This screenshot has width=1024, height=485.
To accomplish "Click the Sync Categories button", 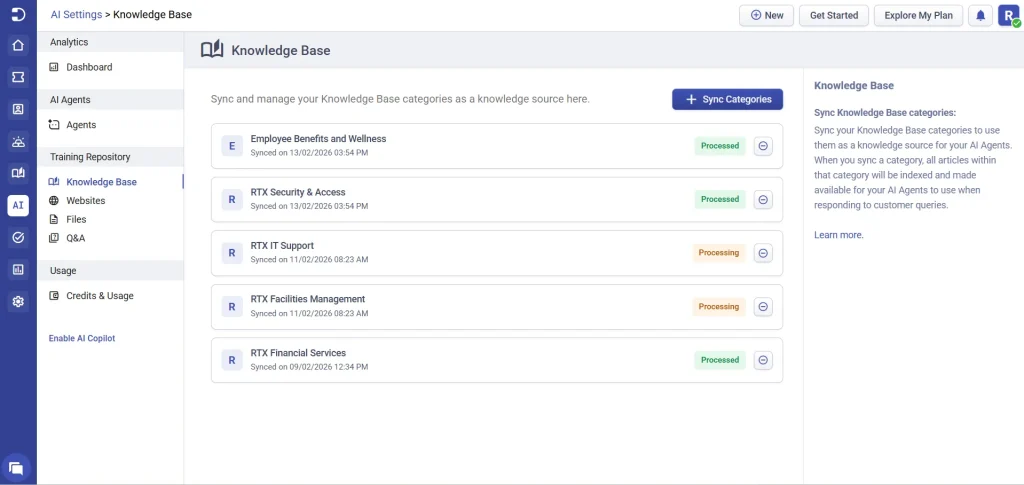I will [728, 99].
